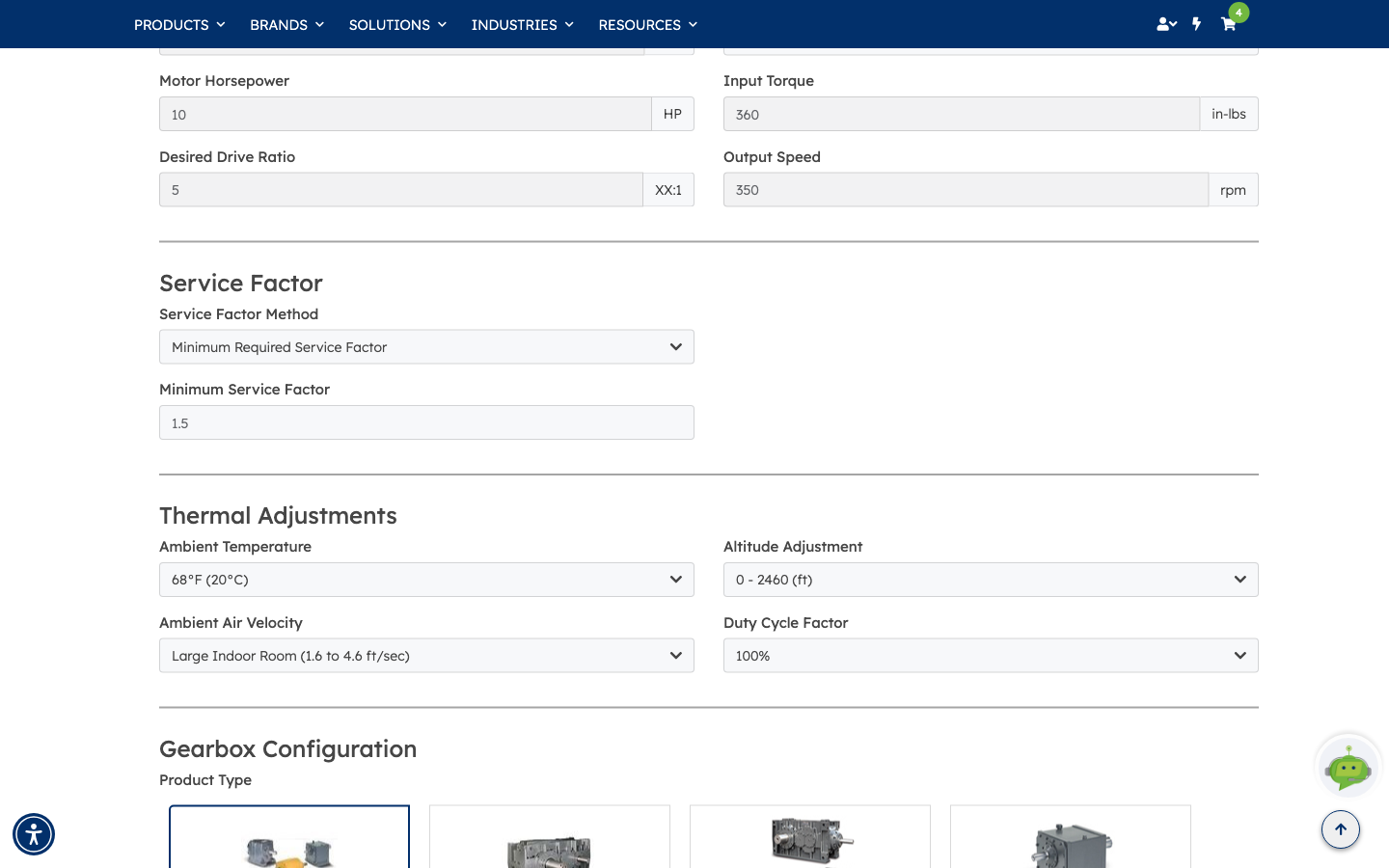Open the green chatbot assistant
Screen dimensions: 1389x868
(x=1348, y=769)
